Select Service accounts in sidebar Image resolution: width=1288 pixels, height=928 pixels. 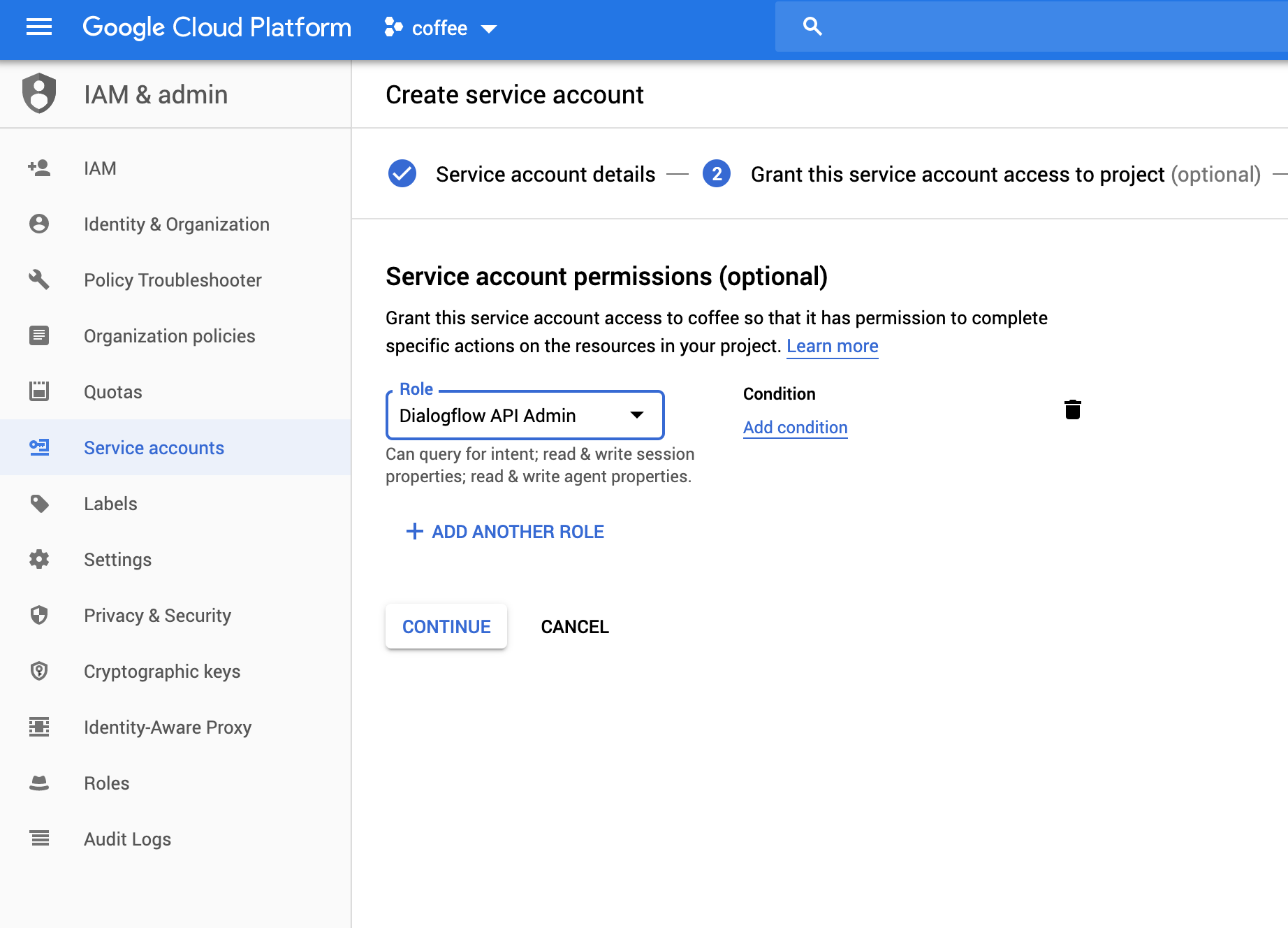(x=175, y=447)
